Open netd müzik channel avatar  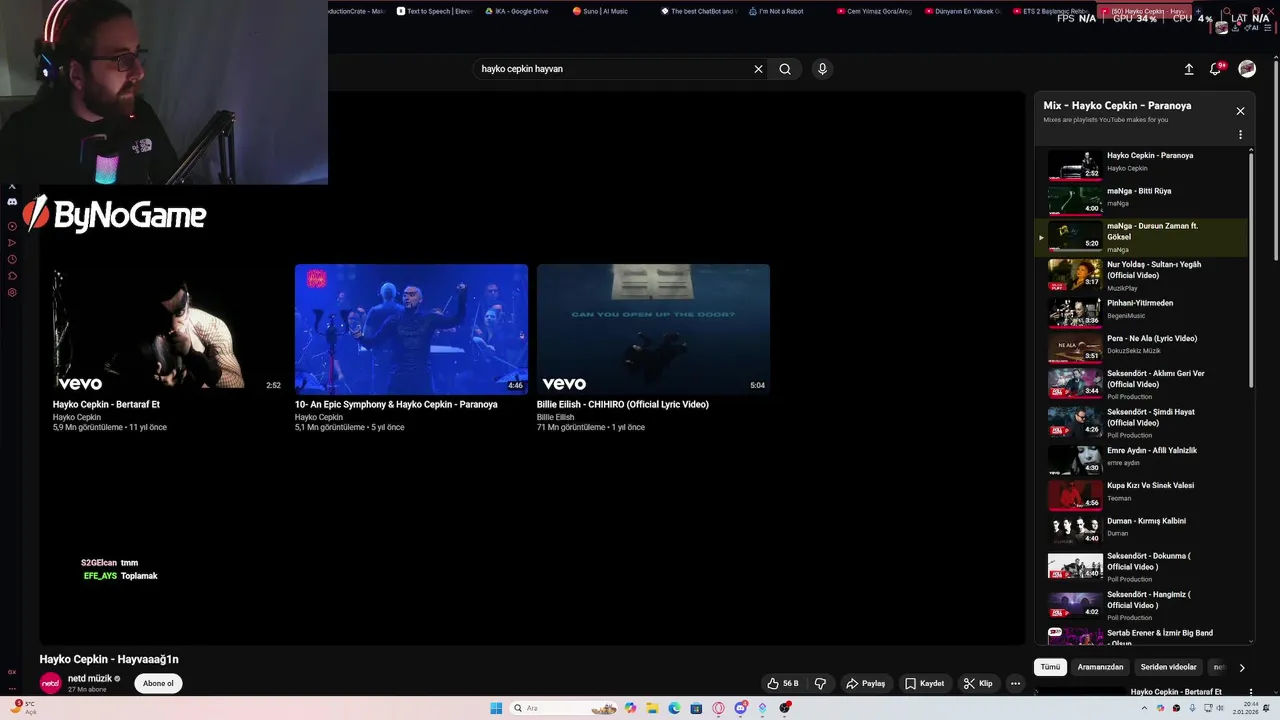pos(50,683)
